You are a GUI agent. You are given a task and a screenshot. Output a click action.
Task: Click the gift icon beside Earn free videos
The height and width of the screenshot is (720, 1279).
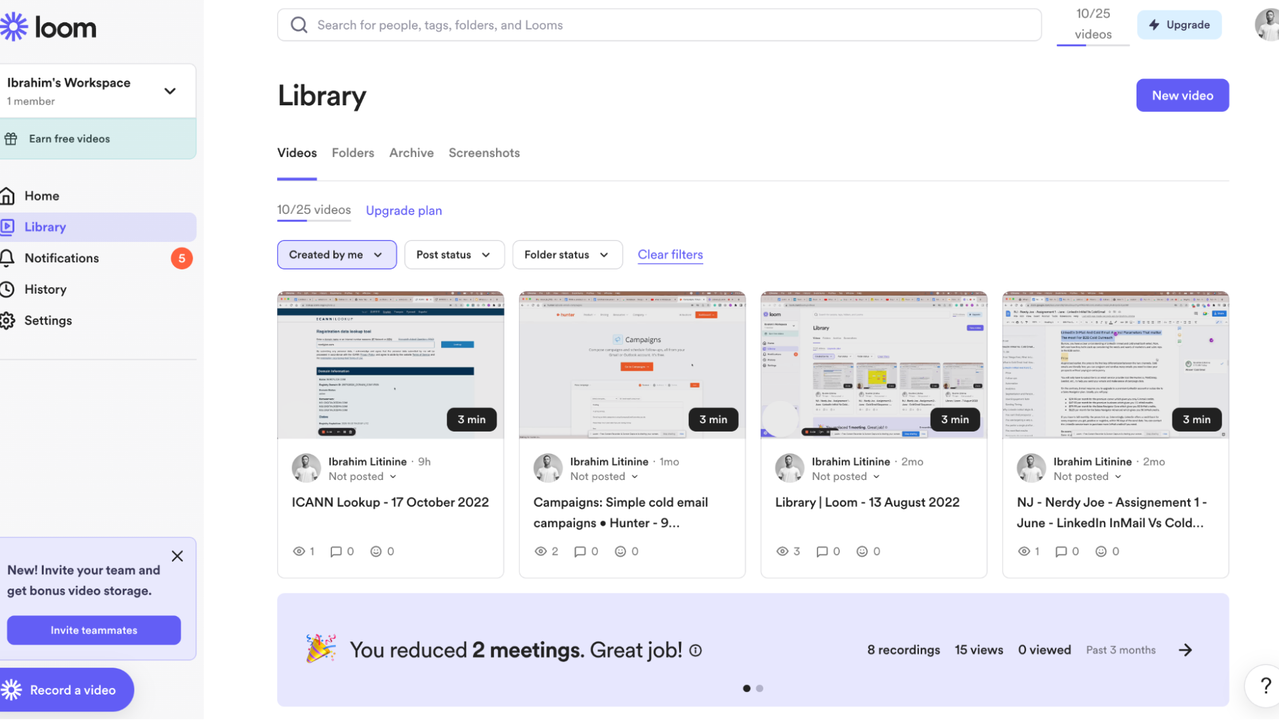pyautogui.click(x=11, y=139)
